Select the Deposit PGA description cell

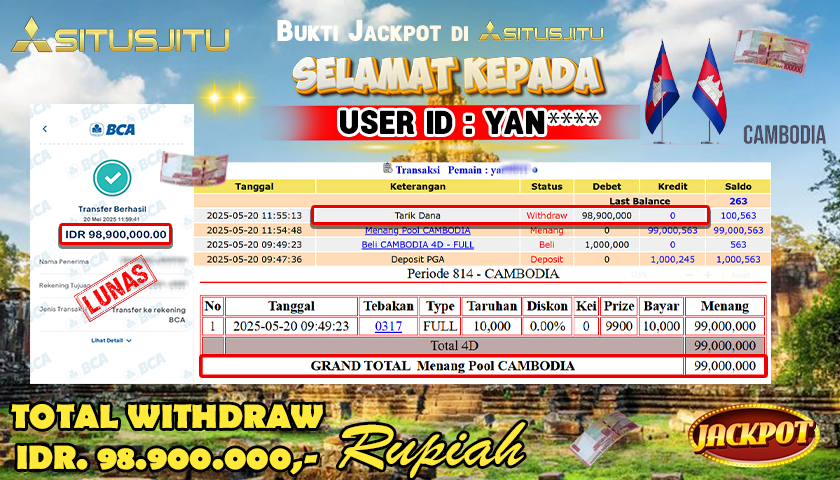[417, 259]
